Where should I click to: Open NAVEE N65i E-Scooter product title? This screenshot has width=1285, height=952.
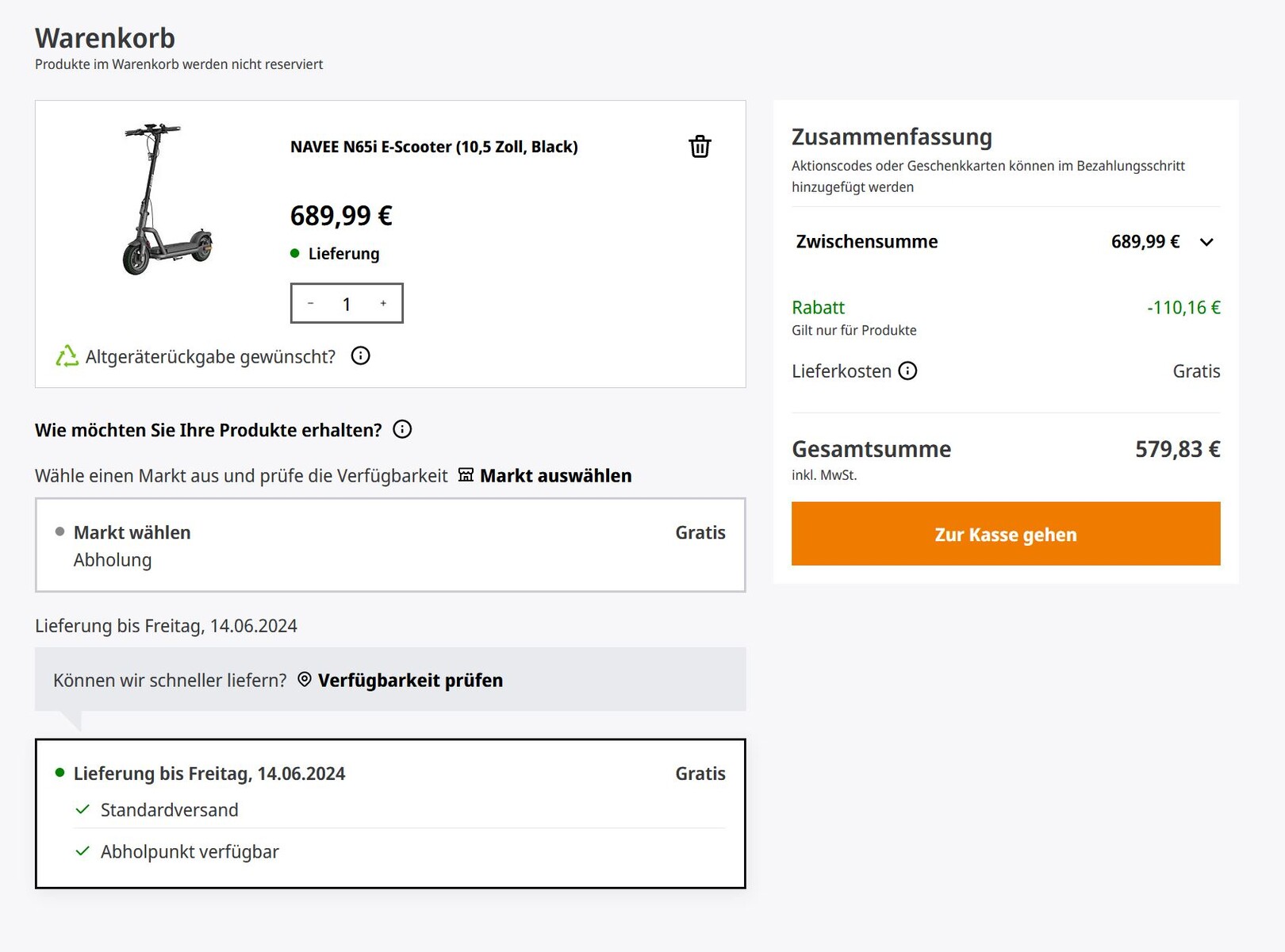(x=434, y=147)
